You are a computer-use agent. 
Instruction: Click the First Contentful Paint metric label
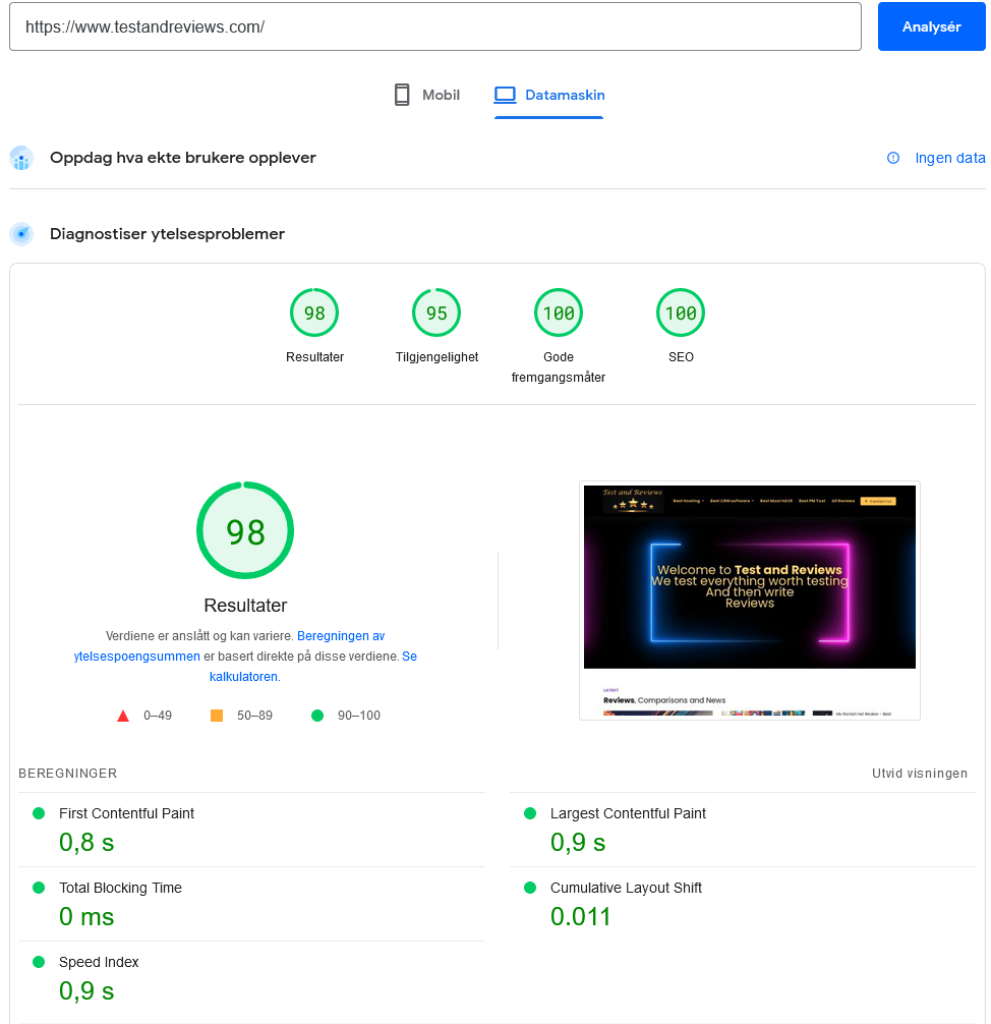pos(126,814)
